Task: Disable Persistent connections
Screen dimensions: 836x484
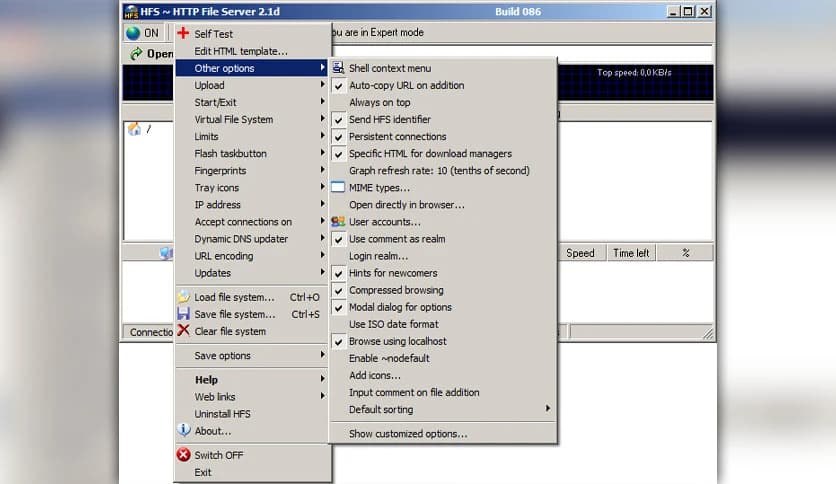Action: point(443,136)
